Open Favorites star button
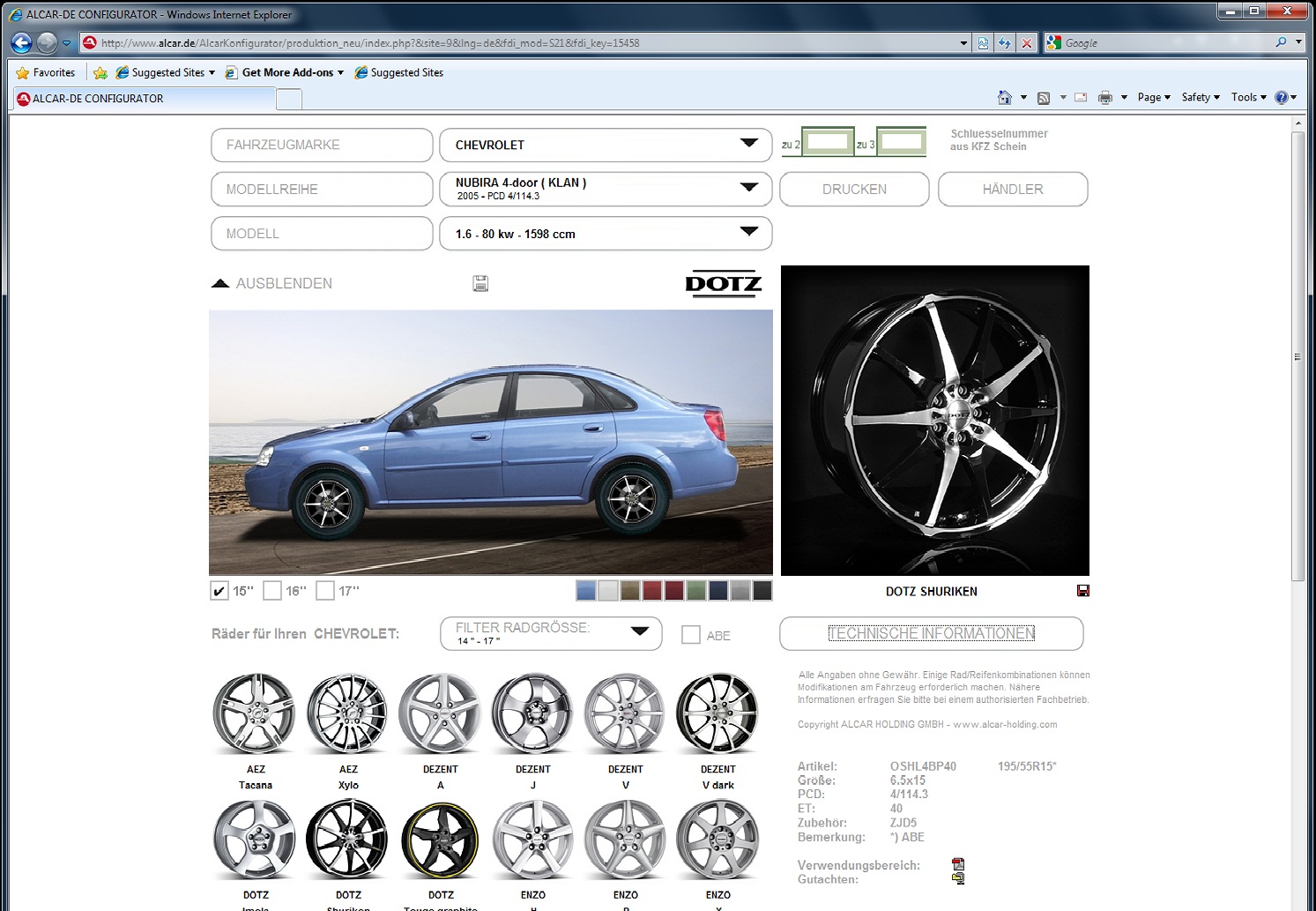1316x911 pixels. pyautogui.click(x=46, y=72)
